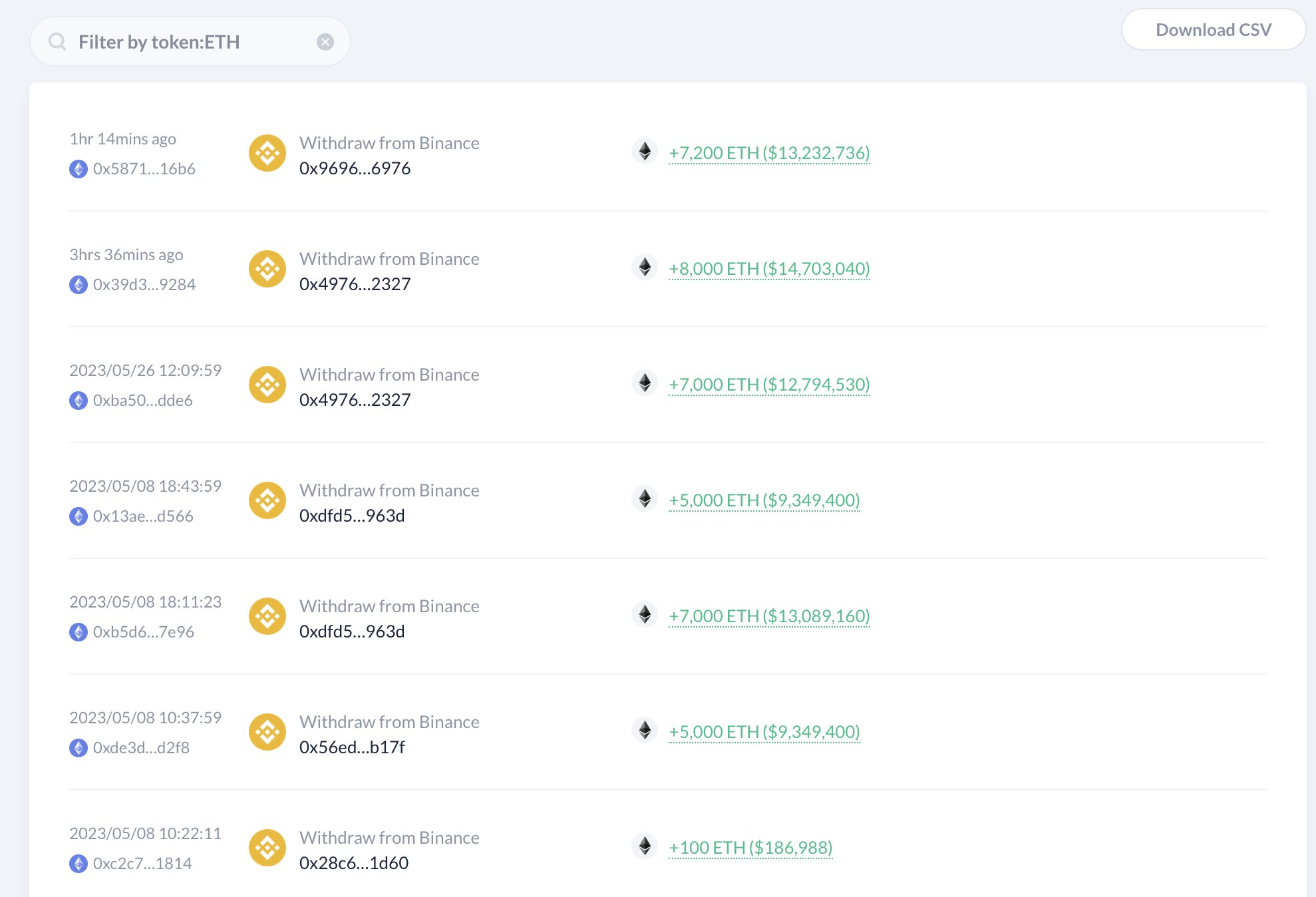Screen dimensions: 1316x897
Task: Click Binance logo in the 2023/05/26 12:09:59 row
Action: point(267,385)
